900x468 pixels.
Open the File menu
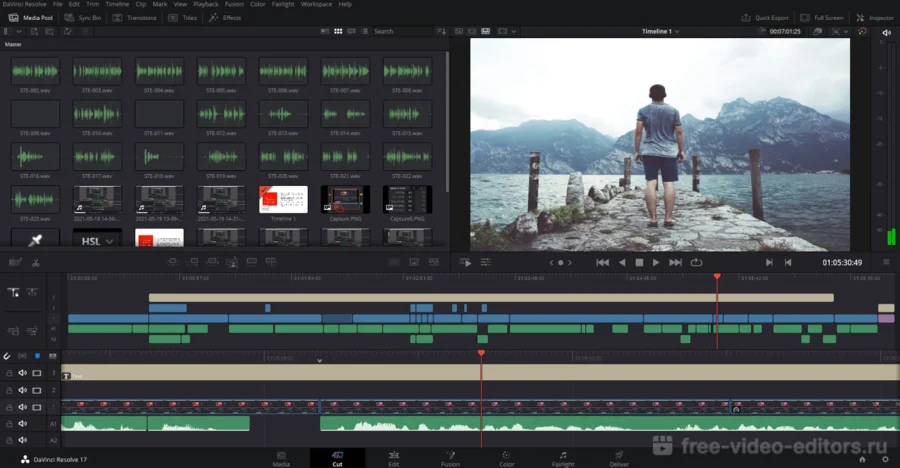pos(58,4)
